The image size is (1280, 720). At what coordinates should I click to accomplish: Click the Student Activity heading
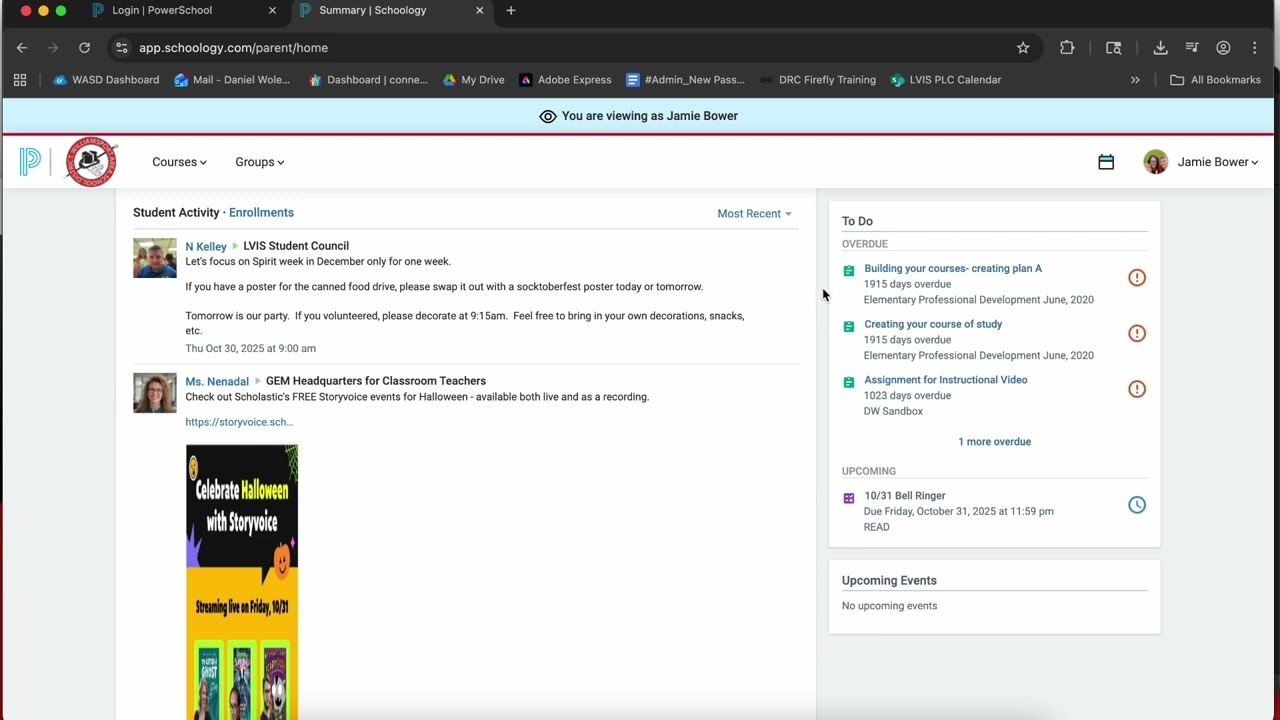coord(176,212)
